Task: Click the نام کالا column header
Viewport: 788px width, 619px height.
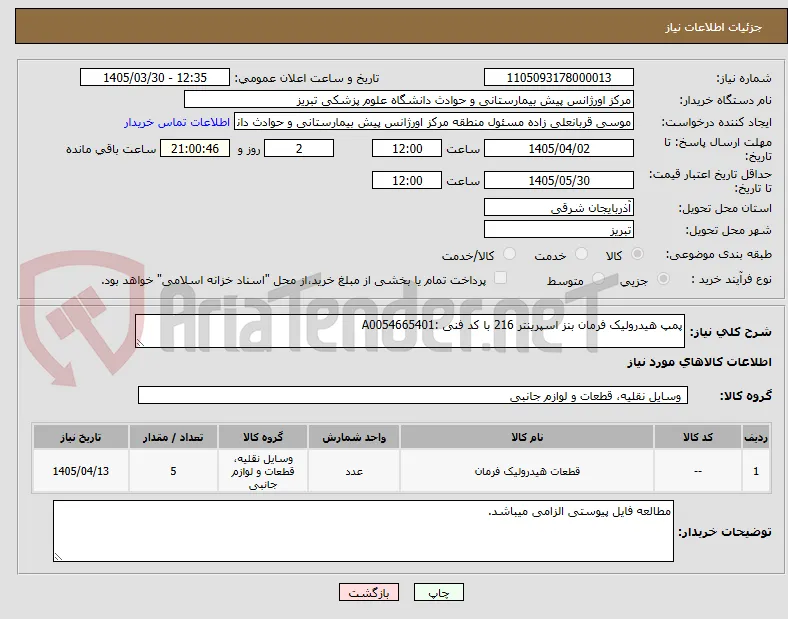Action: coord(527,437)
